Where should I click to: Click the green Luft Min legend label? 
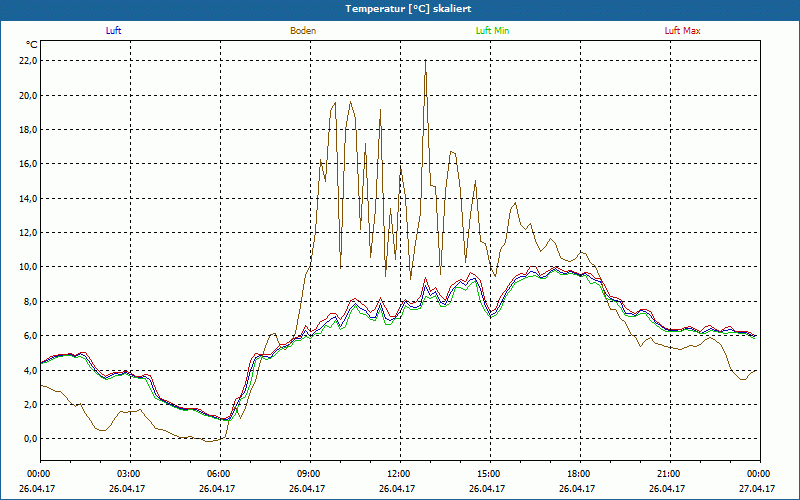pos(492,31)
